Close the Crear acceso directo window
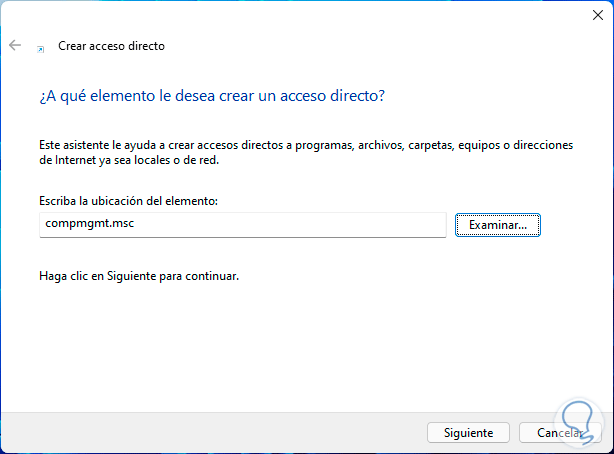The height and width of the screenshot is (454, 614). [x=590, y=14]
